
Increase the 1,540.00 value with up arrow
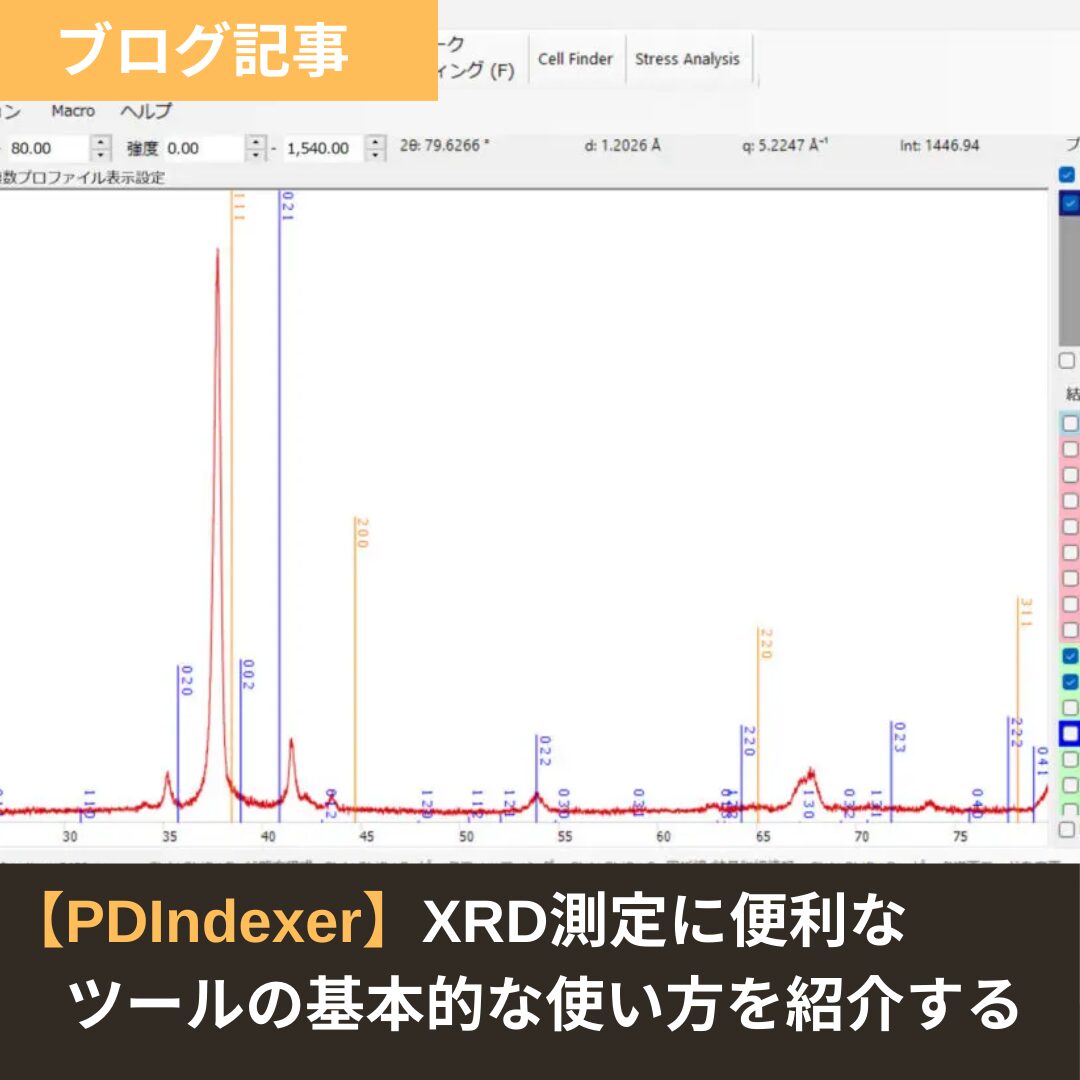pyautogui.click(x=375, y=142)
